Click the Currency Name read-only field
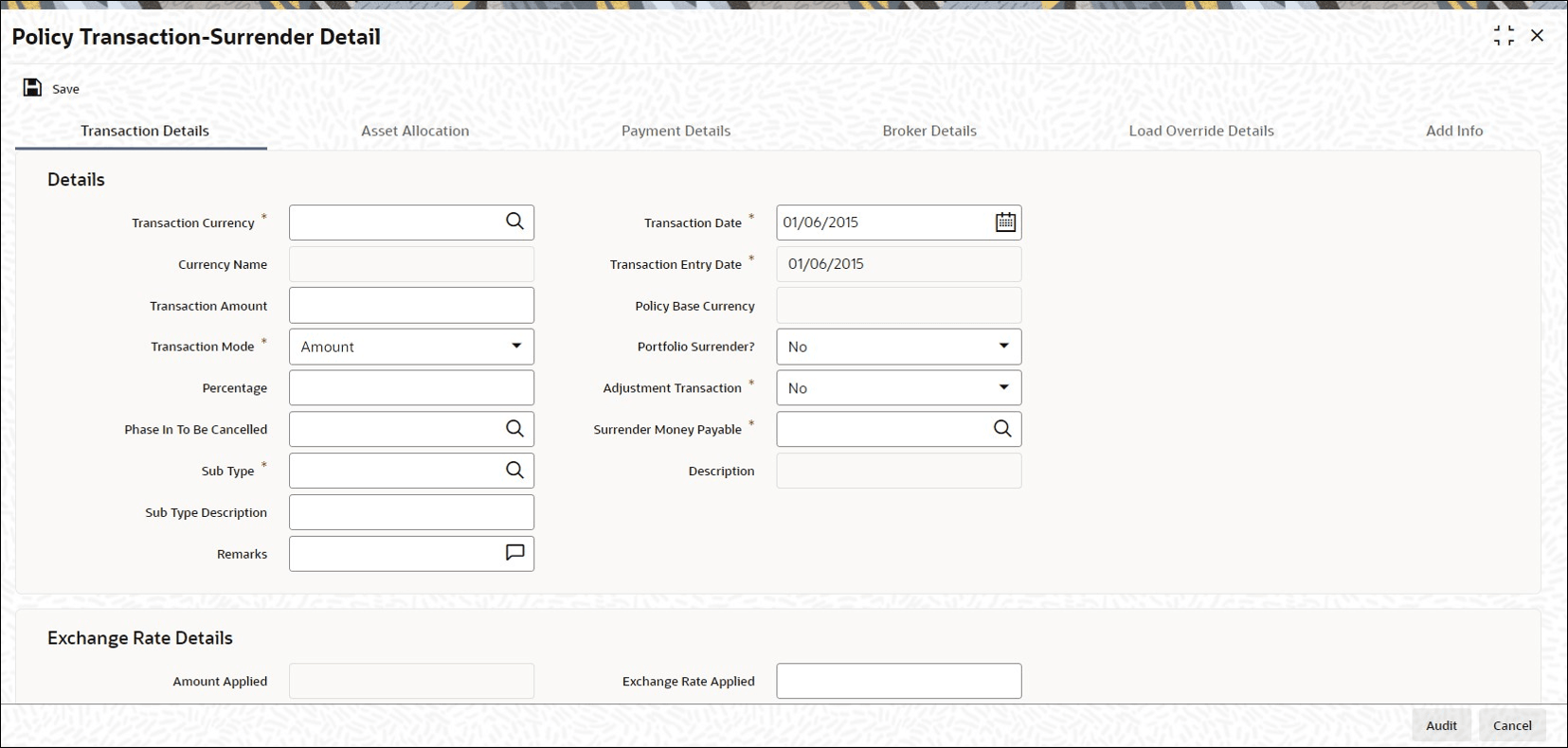The width and height of the screenshot is (1568, 748). click(x=411, y=264)
